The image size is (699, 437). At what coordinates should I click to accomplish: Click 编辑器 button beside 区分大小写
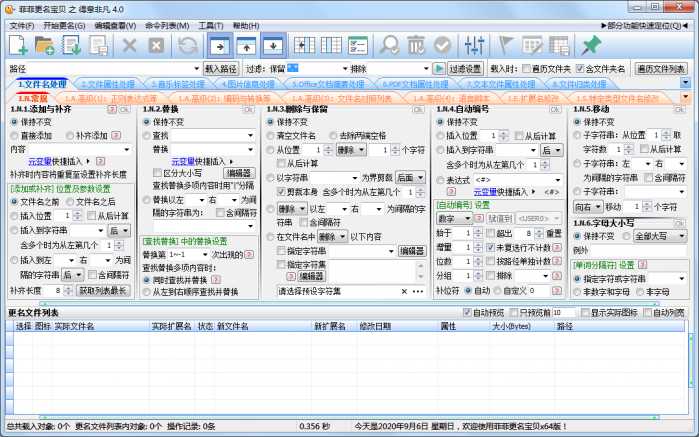[x=239, y=173]
